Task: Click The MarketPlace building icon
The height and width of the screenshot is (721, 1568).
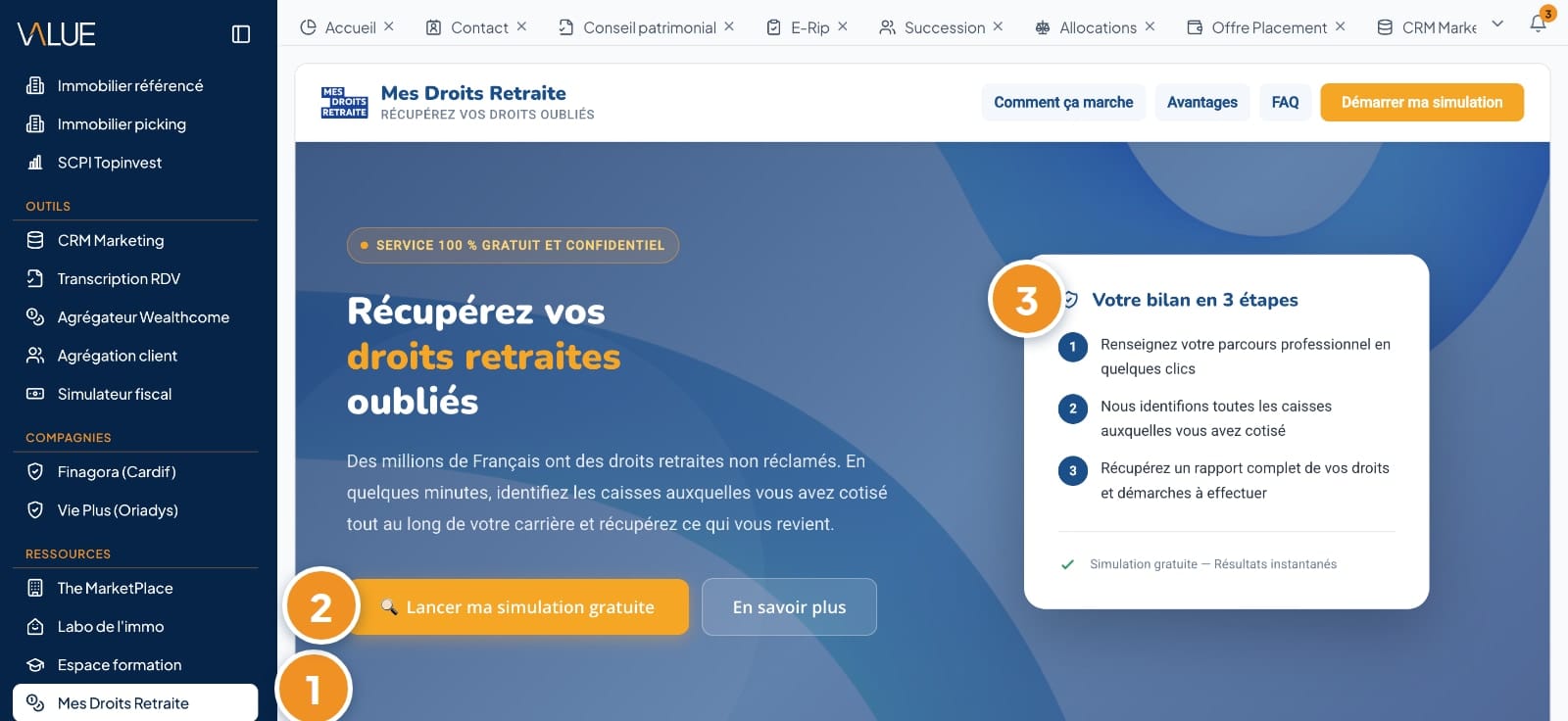Action: 35,589
